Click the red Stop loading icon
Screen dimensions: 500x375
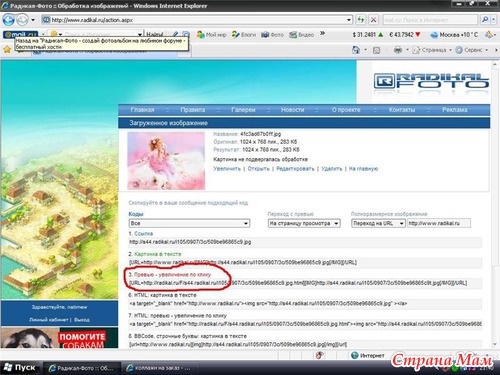tap(374, 20)
